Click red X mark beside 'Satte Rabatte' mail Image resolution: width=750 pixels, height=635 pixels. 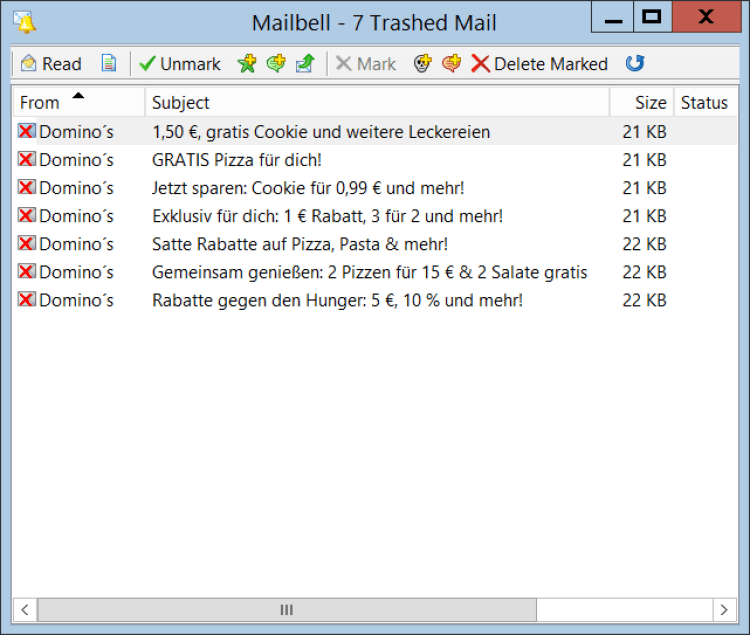coord(27,243)
